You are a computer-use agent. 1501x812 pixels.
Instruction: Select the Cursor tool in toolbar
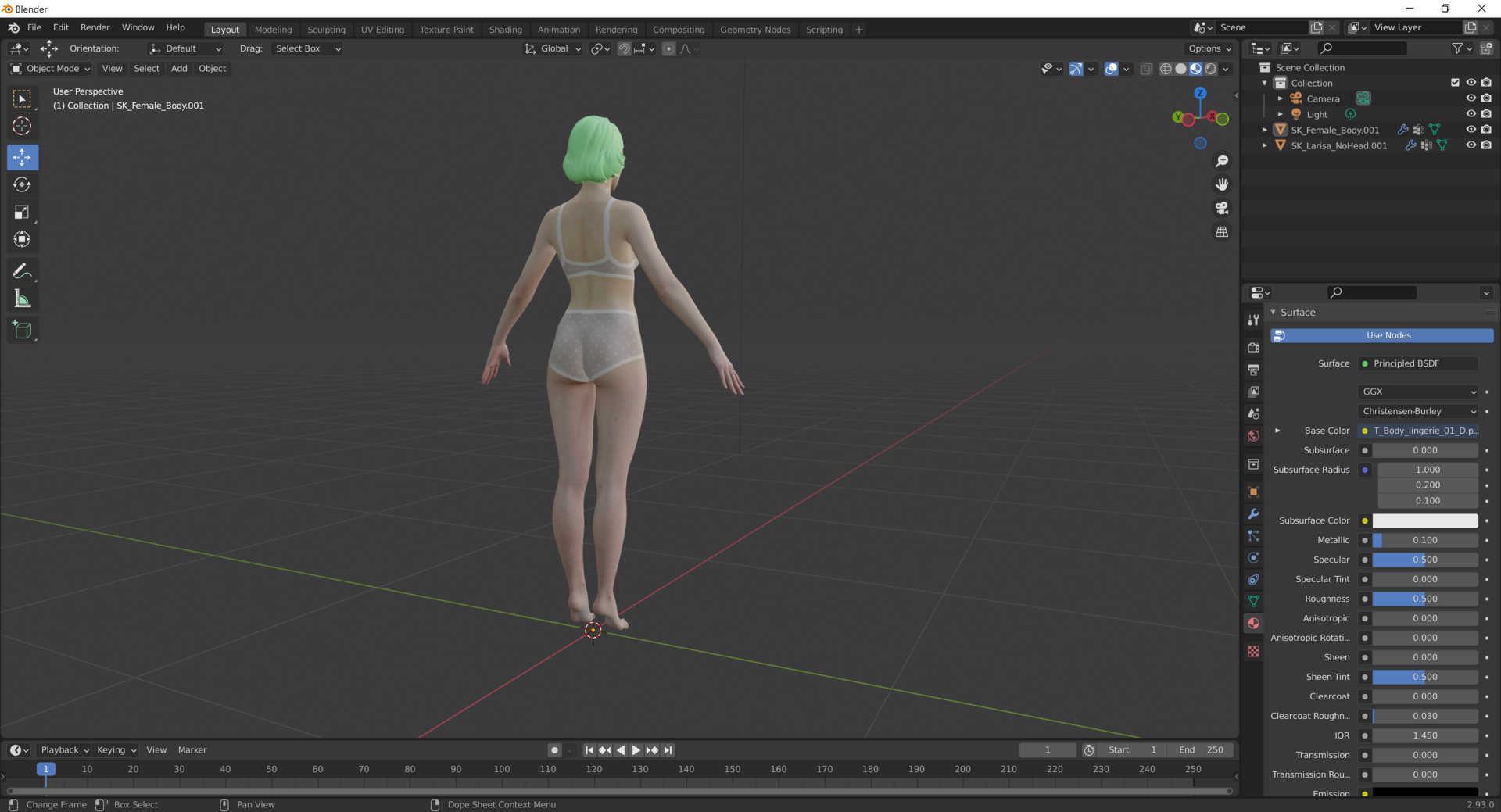point(22,126)
